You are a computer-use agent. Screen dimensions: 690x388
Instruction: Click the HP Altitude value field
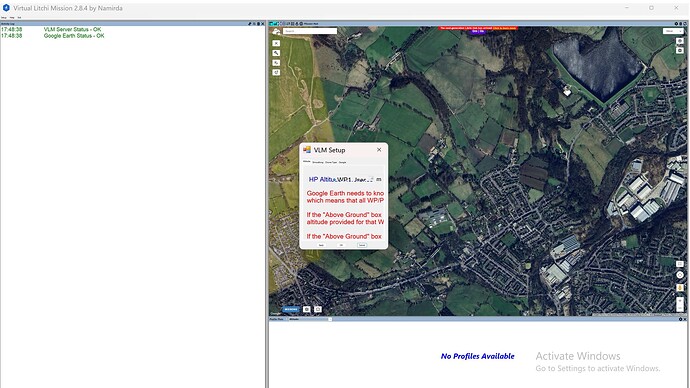click(356, 179)
